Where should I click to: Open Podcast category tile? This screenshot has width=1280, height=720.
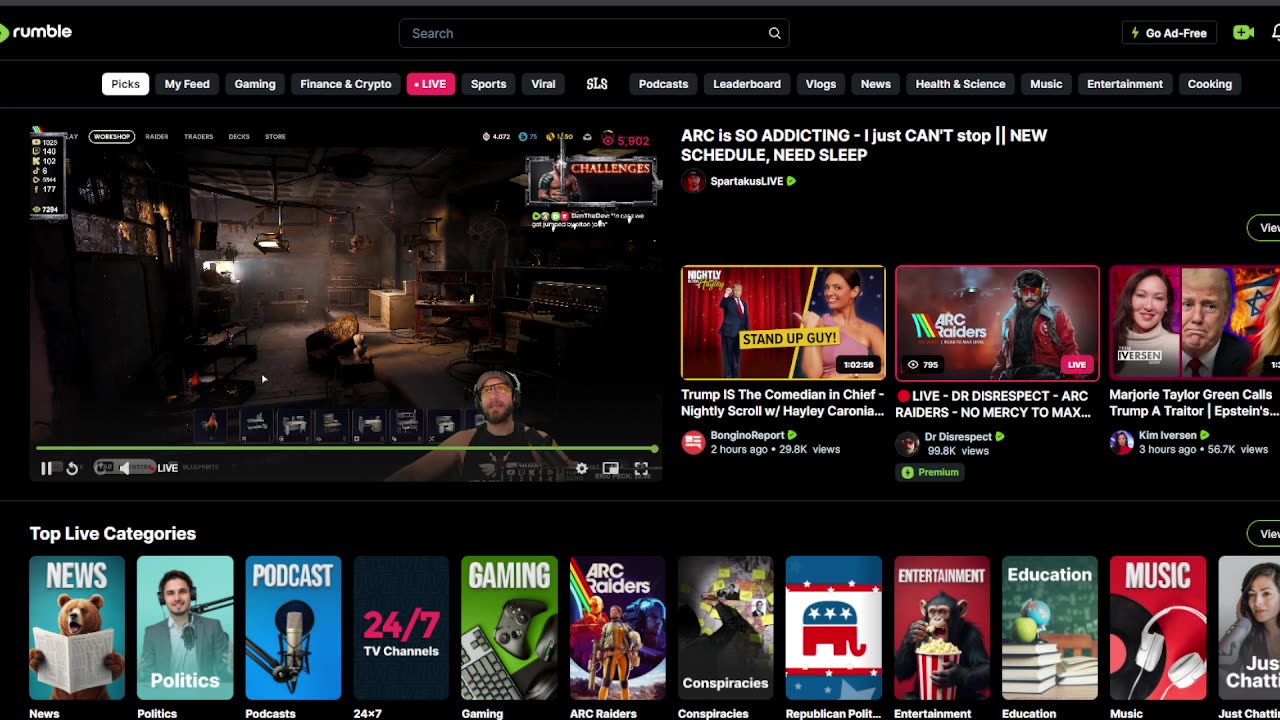(x=293, y=628)
